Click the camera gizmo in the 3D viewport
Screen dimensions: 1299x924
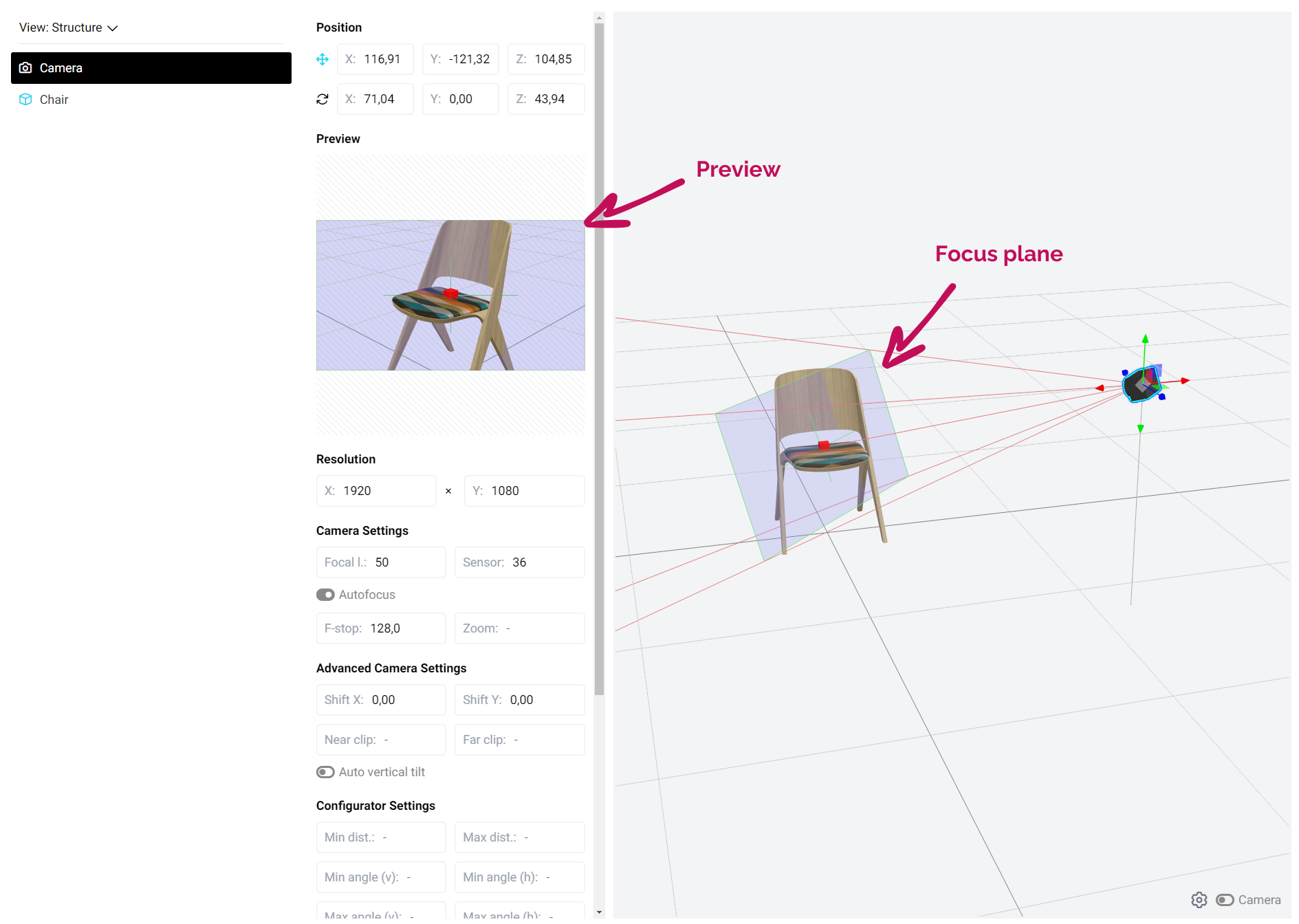(x=1140, y=386)
